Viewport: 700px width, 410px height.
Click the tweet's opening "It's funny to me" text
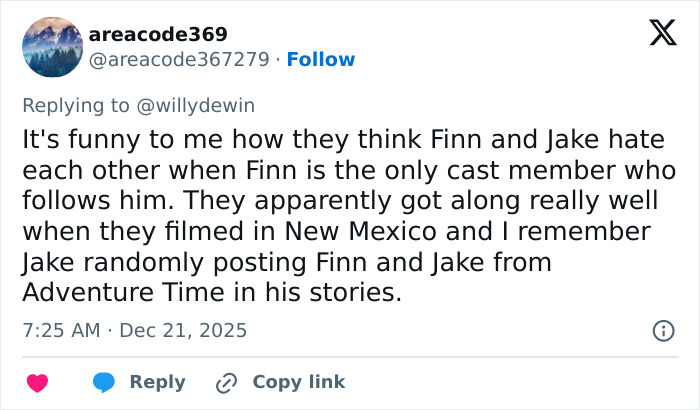pos(99,138)
